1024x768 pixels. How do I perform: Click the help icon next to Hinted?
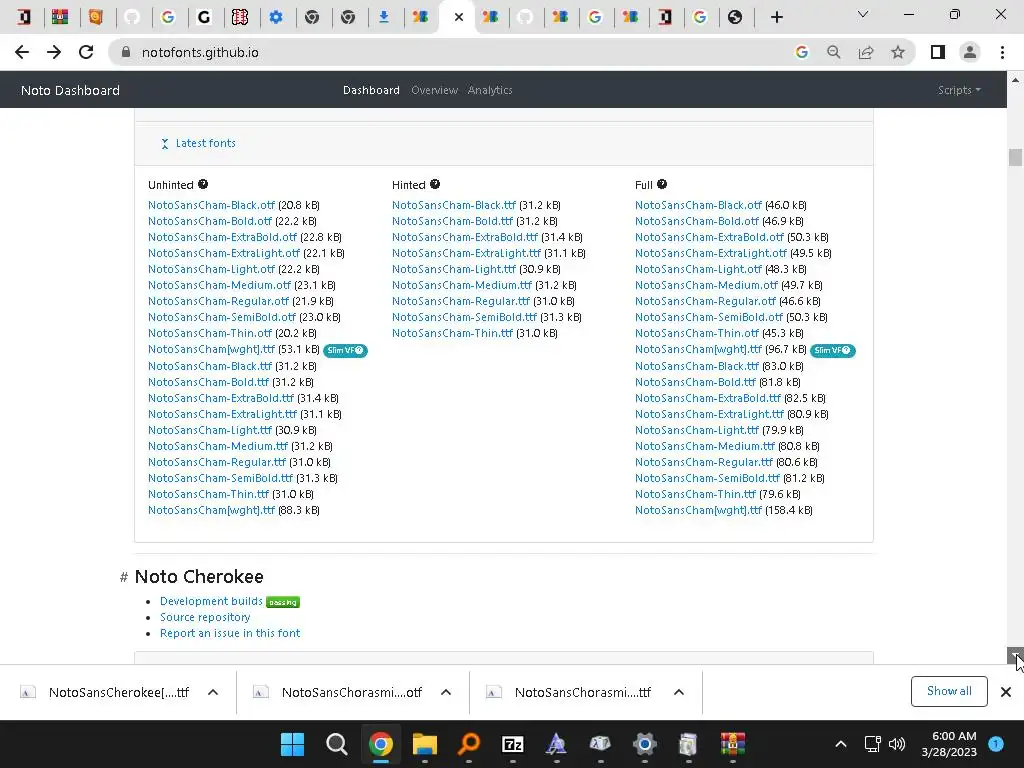435,184
